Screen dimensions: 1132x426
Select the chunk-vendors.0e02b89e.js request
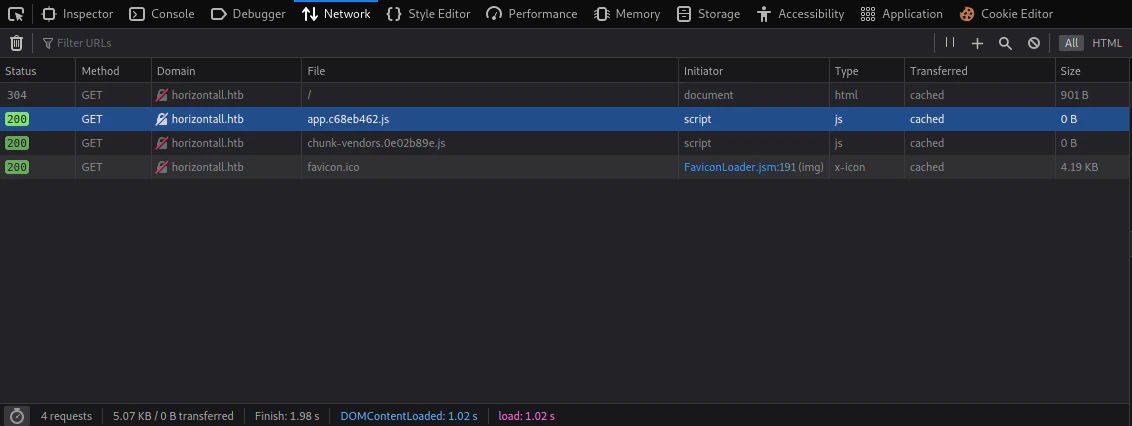click(x=565, y=143)
